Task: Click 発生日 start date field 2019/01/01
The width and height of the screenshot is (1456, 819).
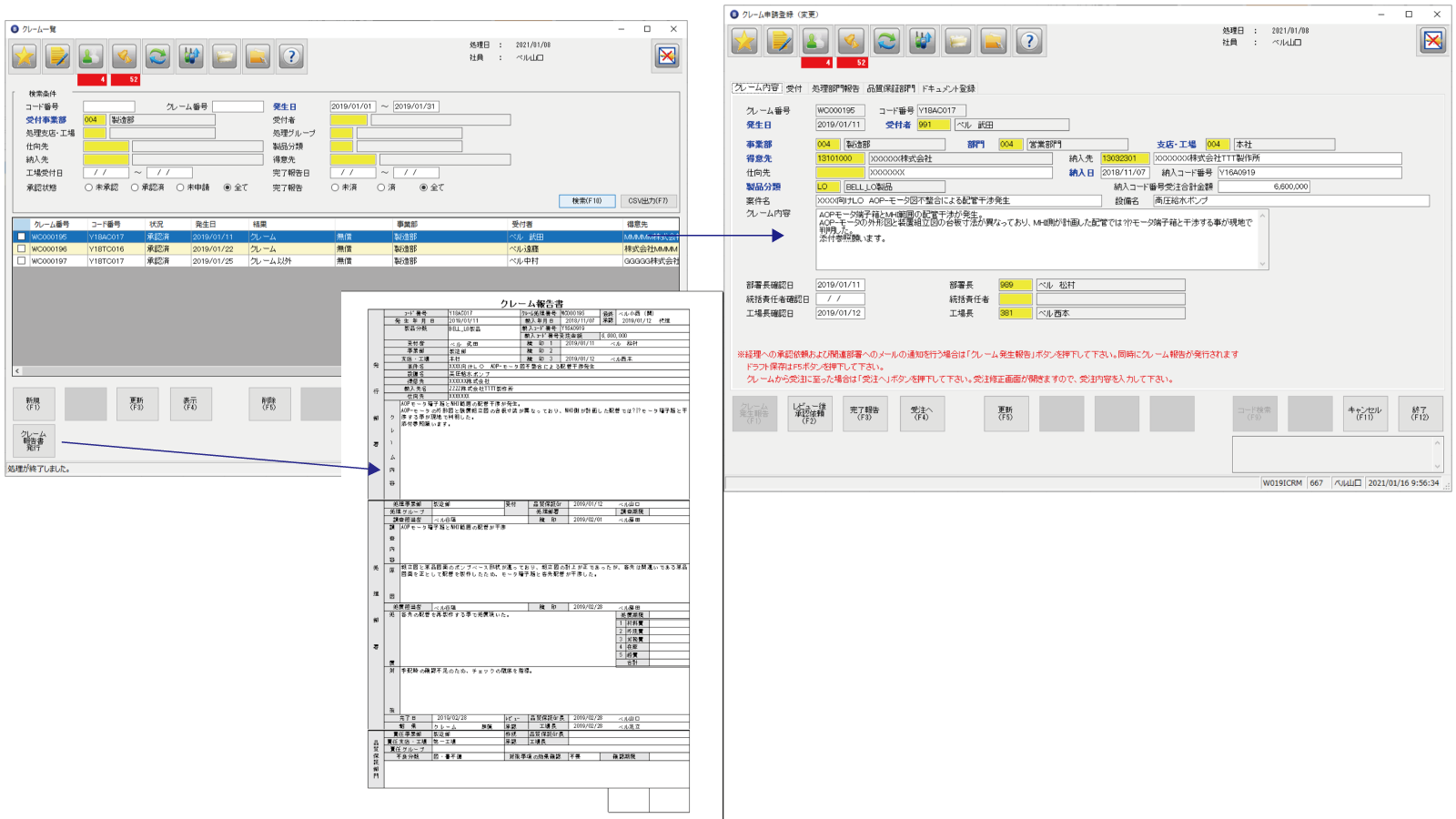Action: click(353, 106)
